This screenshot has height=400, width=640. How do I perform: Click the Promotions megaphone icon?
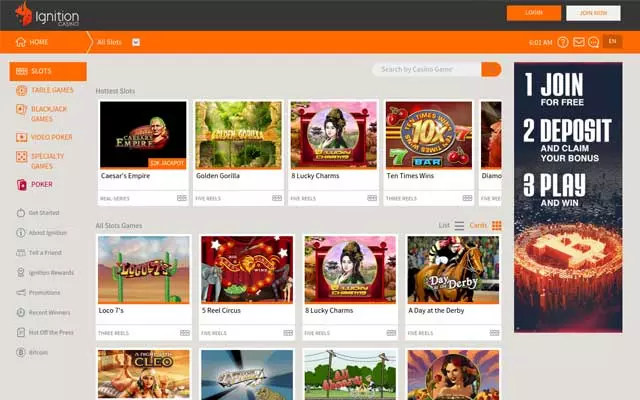(x=21, y=293)
